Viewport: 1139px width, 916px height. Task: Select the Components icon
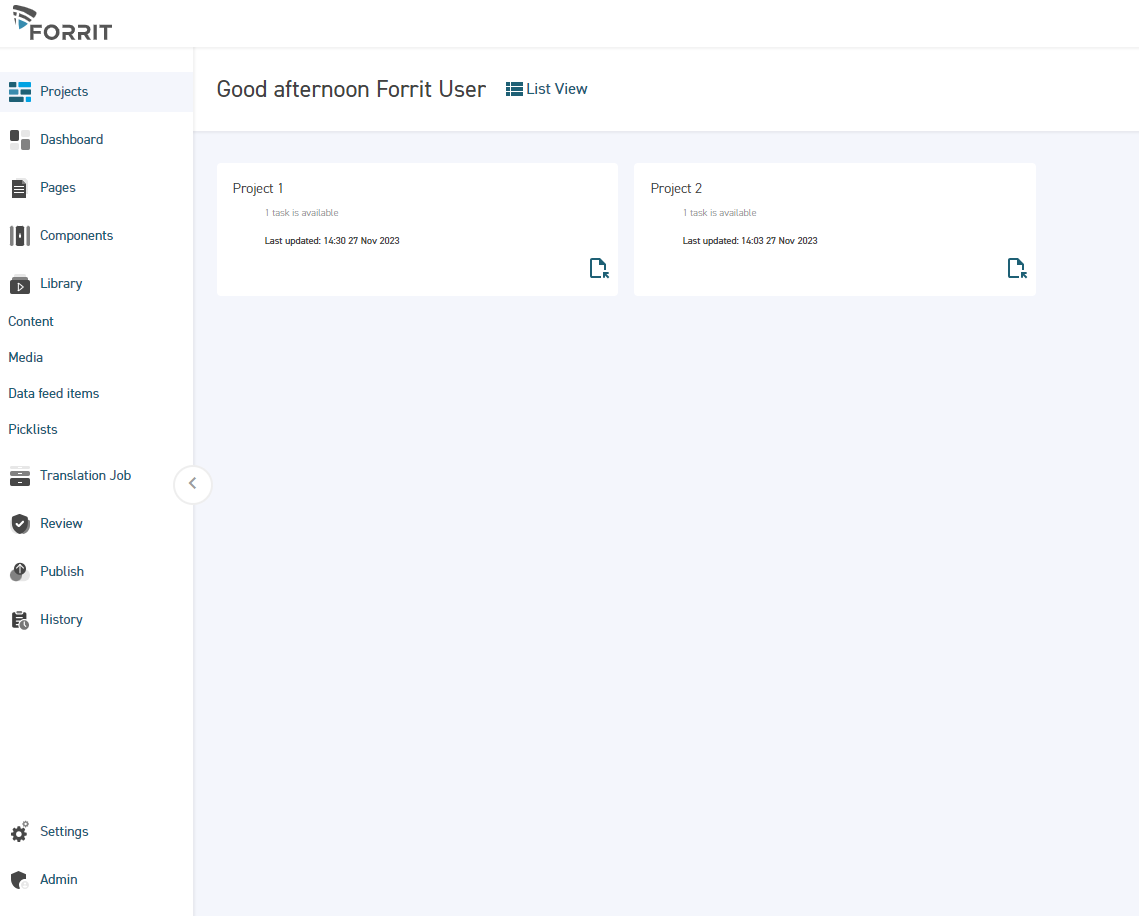coord(19,235)
